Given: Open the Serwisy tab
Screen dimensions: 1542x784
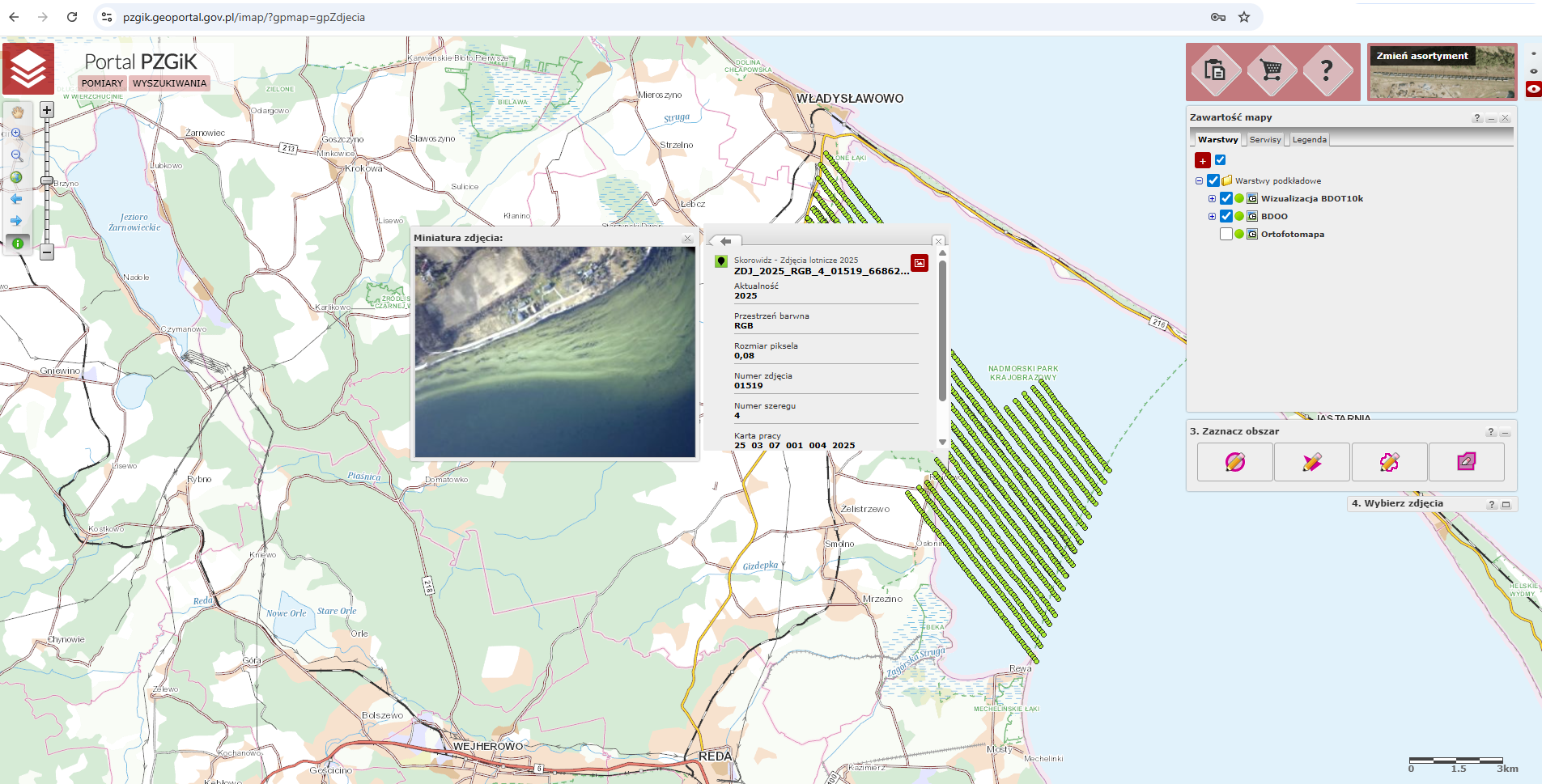Looking at the screenshot, I should (x=1264, y=139).
